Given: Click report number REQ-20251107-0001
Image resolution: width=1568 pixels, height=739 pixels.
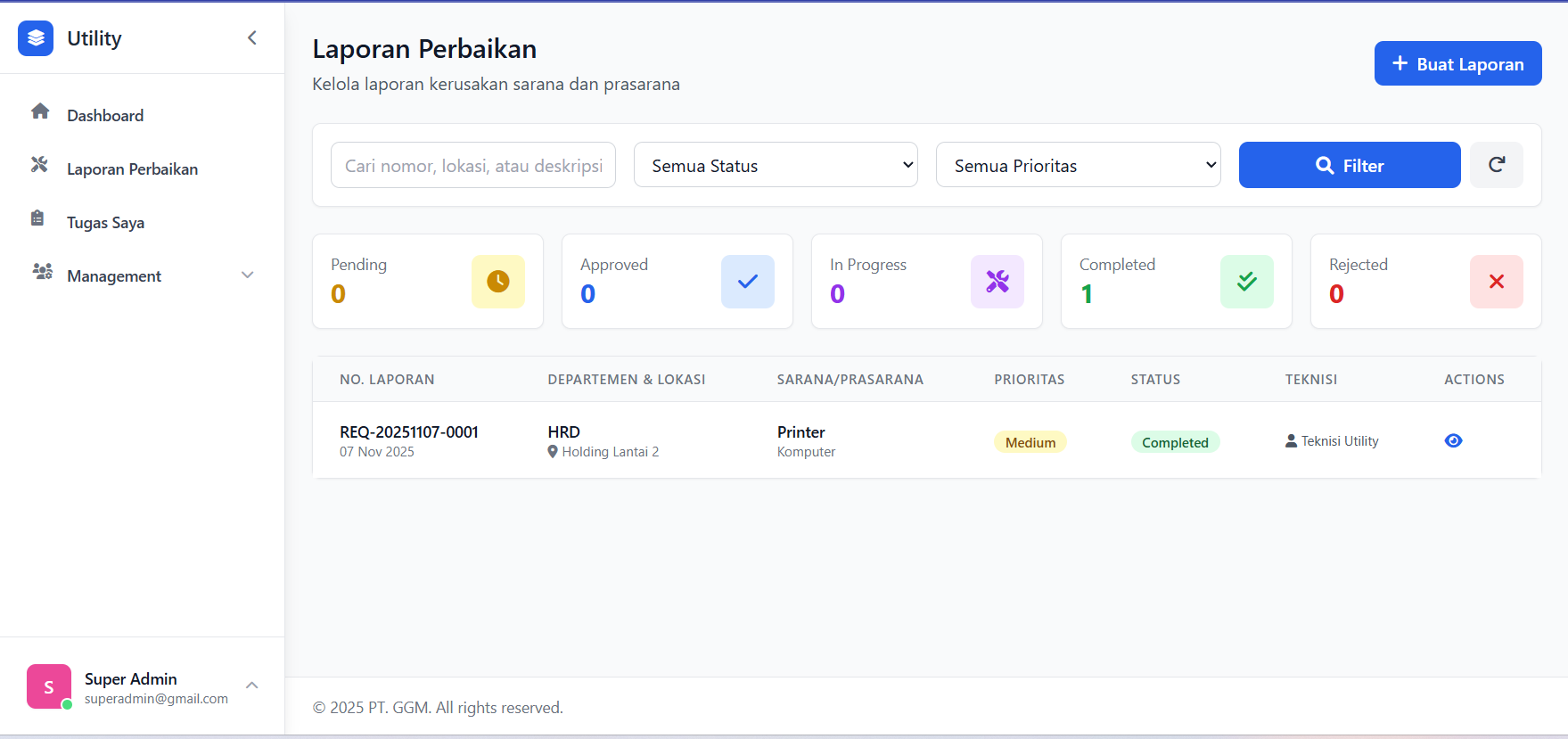Looking at the screenshot, I should tap(409, 431).
